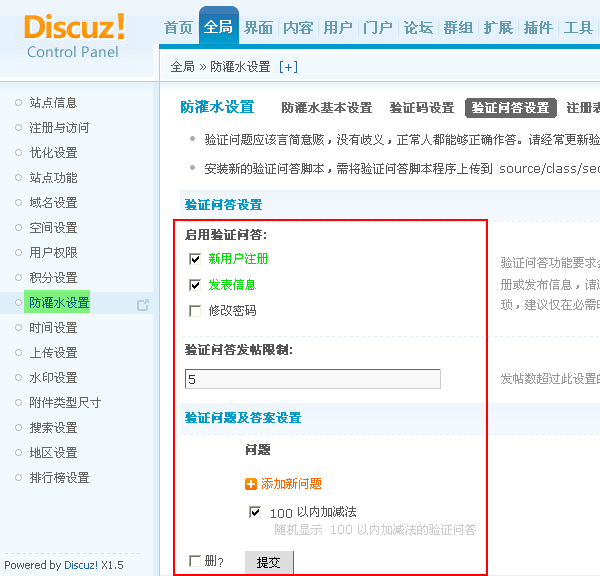Open the 首页 top menu
The image size is (600, 576).
(178, 28)
